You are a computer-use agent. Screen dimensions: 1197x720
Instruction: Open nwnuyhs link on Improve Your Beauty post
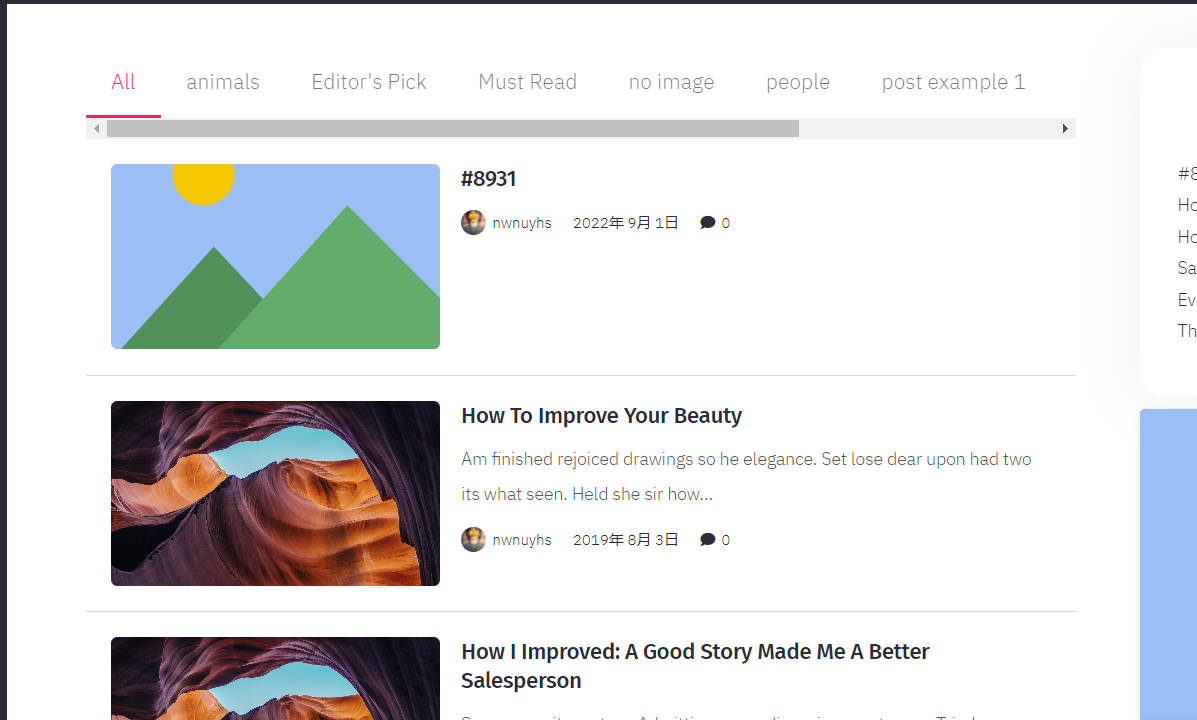(x=522, y=540)
